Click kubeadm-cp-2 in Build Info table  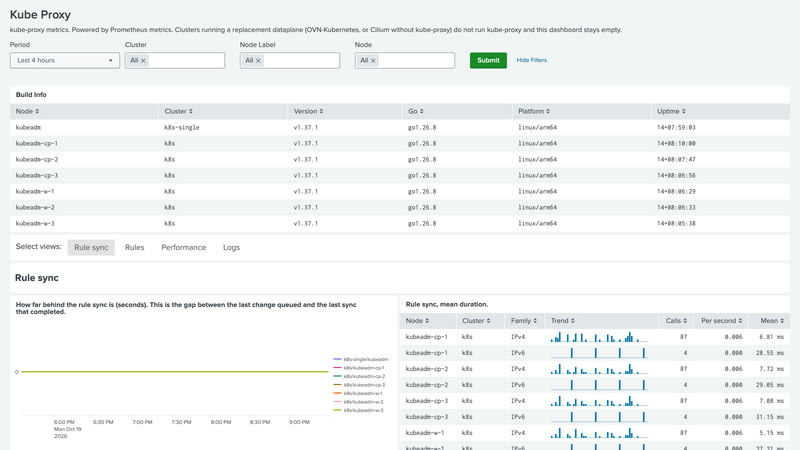37,159
